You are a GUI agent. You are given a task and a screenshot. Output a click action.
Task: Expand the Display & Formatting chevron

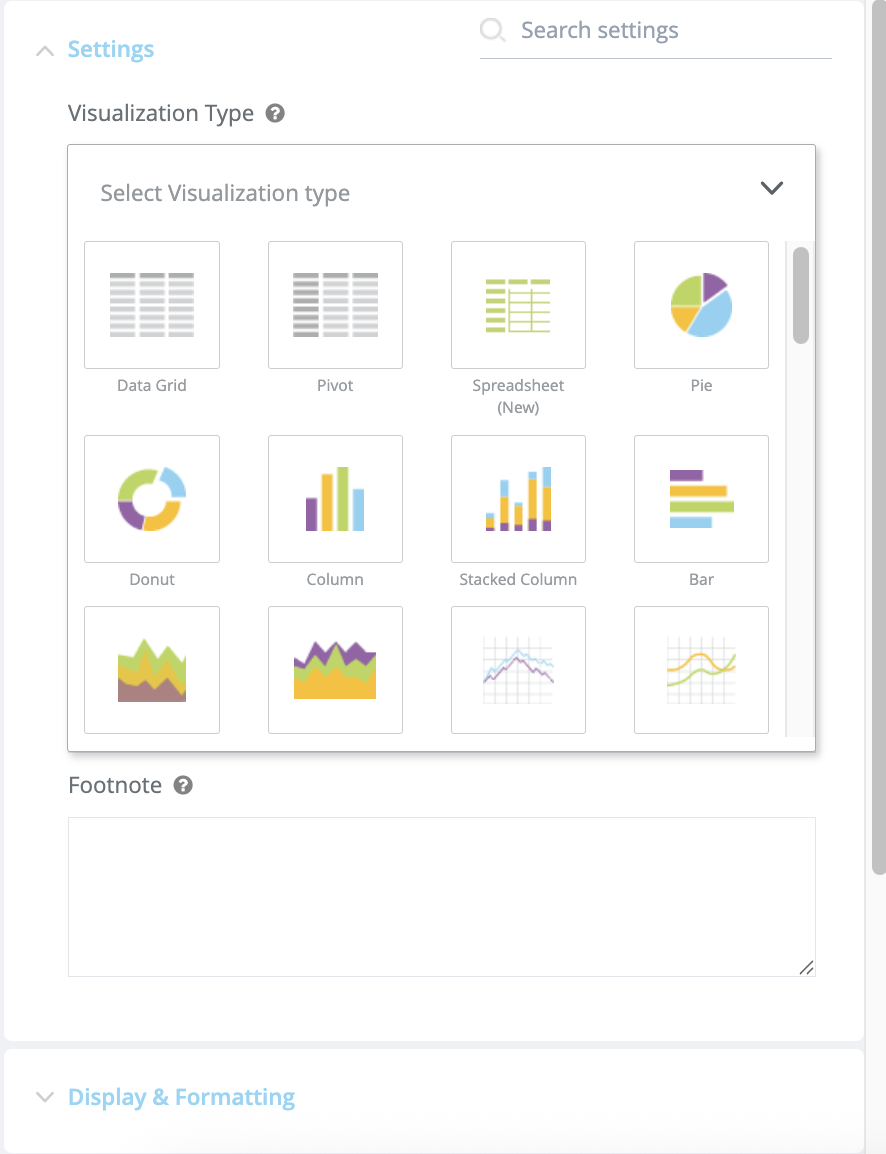tap(45, 1097)
